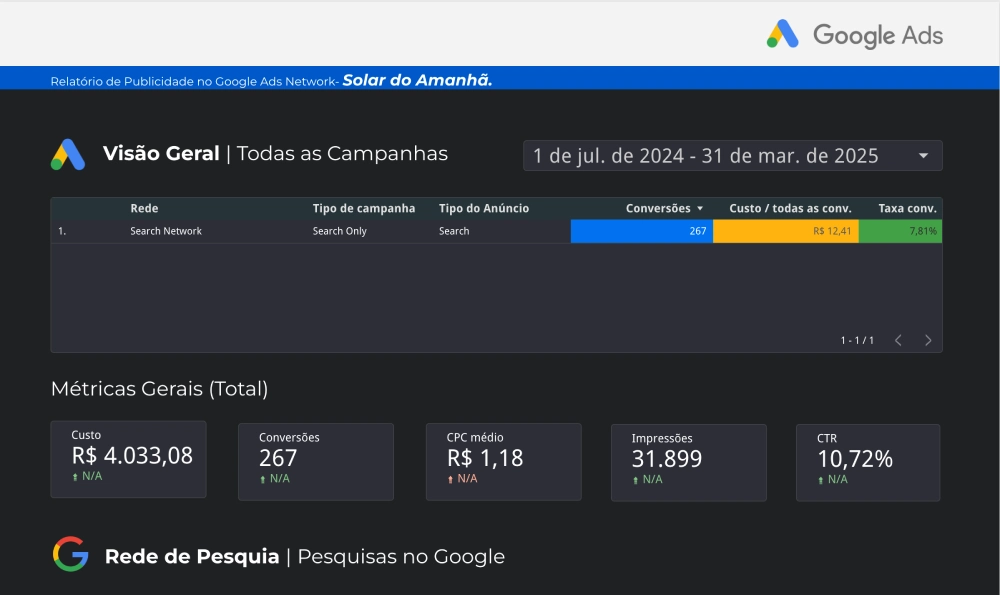Sort by Custo / todas as conv. header
The height and width of the screenshot is (595, 1000).
(790, 208)
